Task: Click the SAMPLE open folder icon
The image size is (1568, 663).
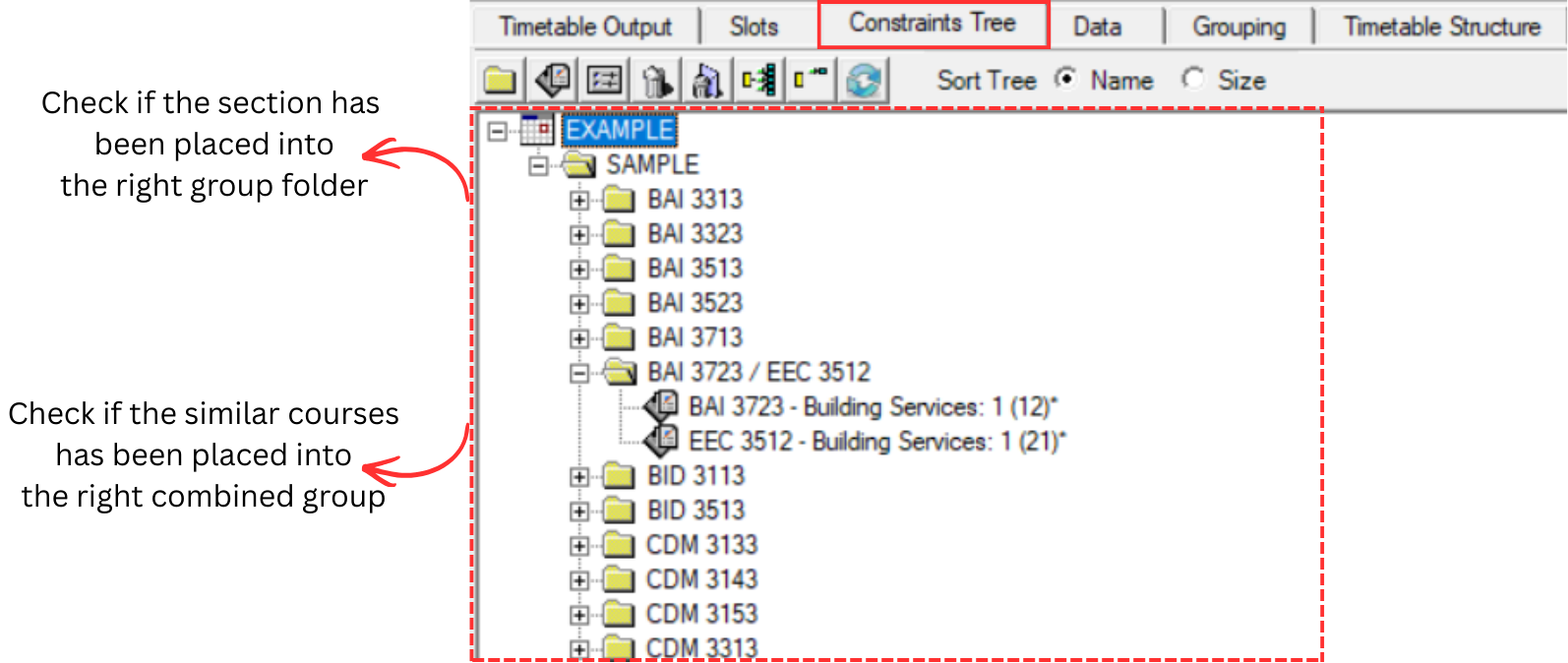Action: [x=579, y=165]
